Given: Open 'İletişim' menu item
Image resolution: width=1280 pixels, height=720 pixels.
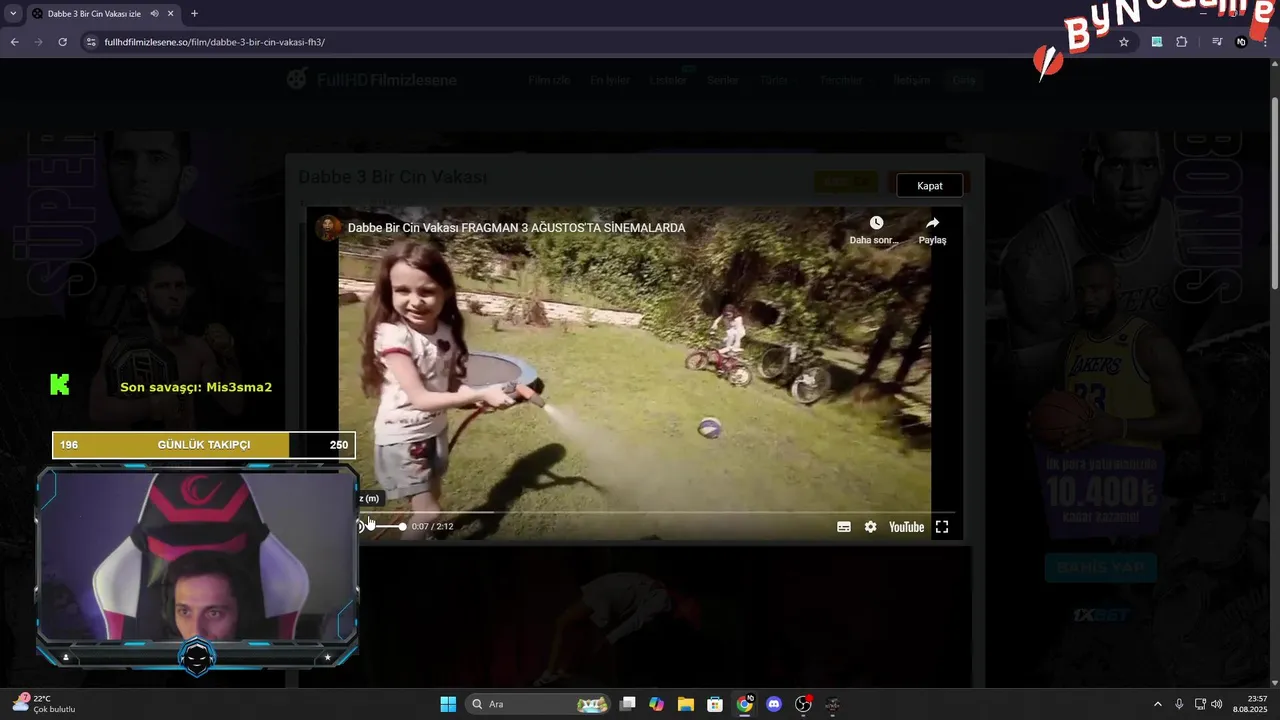Looking at the screenshot, I should (x=912, y=80).
